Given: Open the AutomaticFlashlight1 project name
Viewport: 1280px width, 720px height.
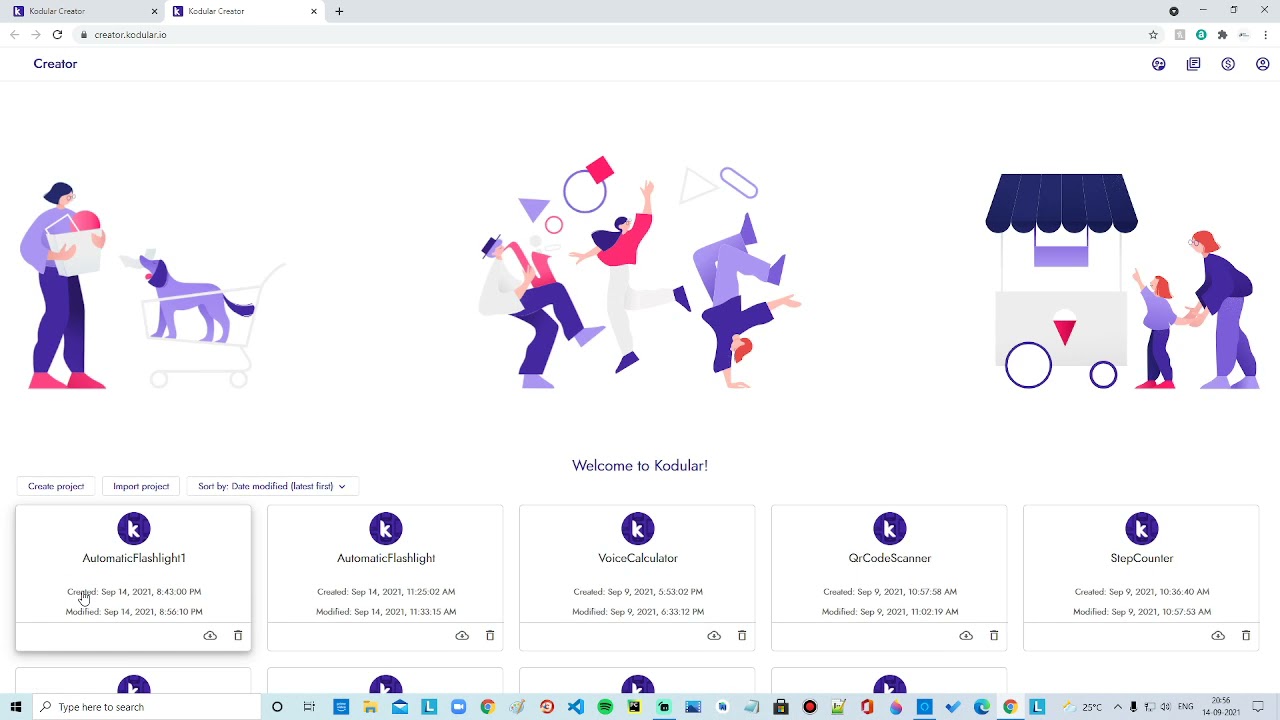Looking at the screenshot, I should tap(134, 558).
